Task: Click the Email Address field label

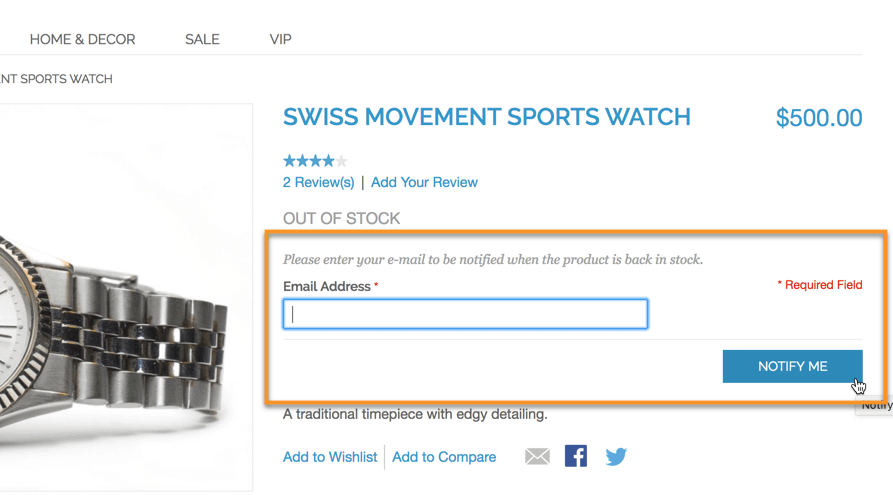Action: 326,286
